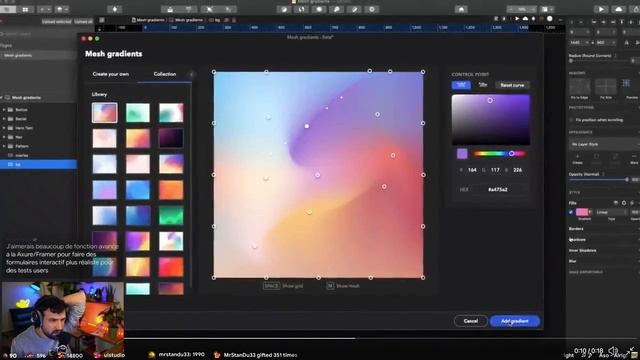Click the Opacity slider in inspector
The width and height of the screenshot is (640, 360).
(x=599, y=180)
